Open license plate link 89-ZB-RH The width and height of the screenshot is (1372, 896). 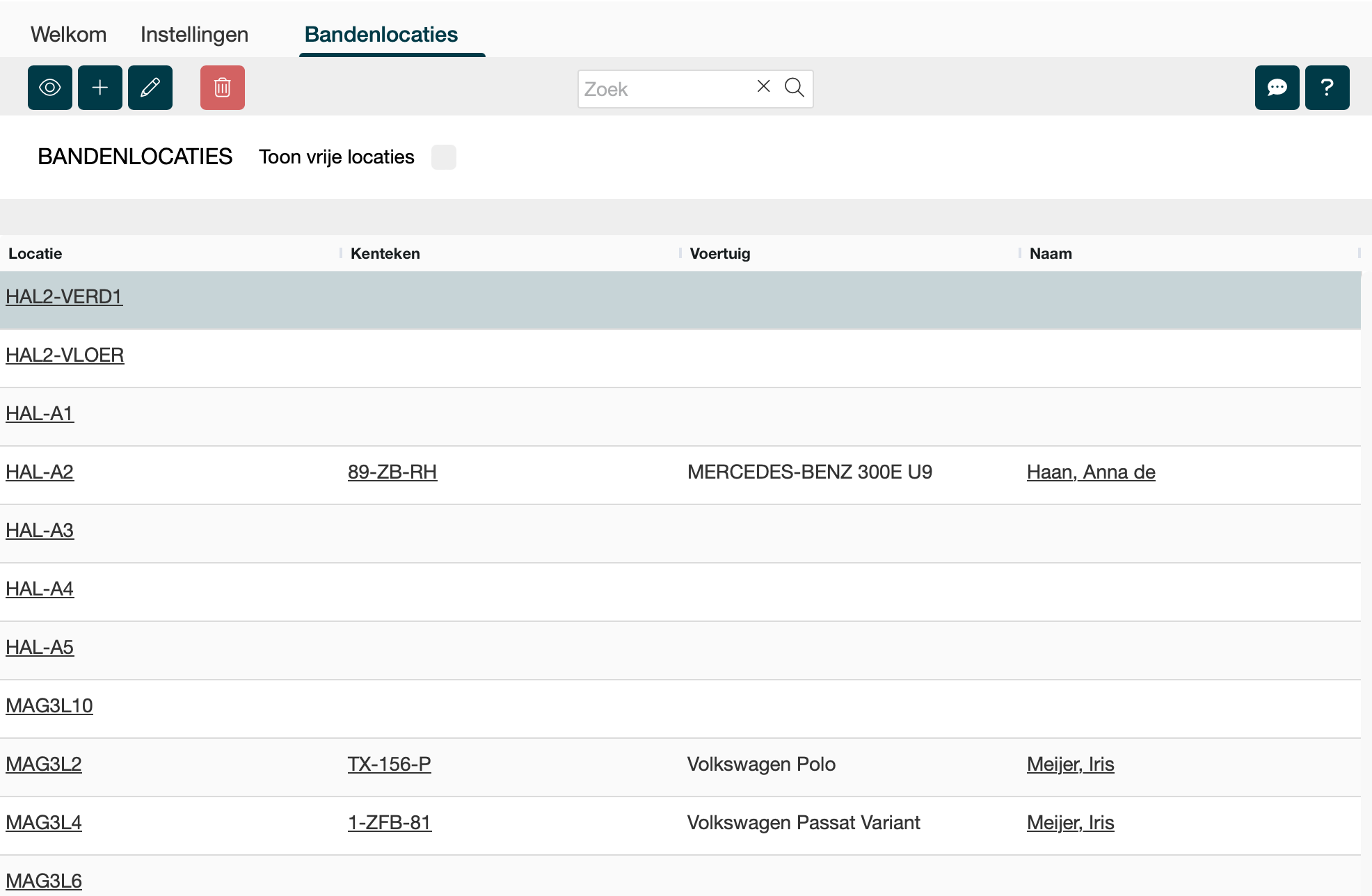point(392,472)
